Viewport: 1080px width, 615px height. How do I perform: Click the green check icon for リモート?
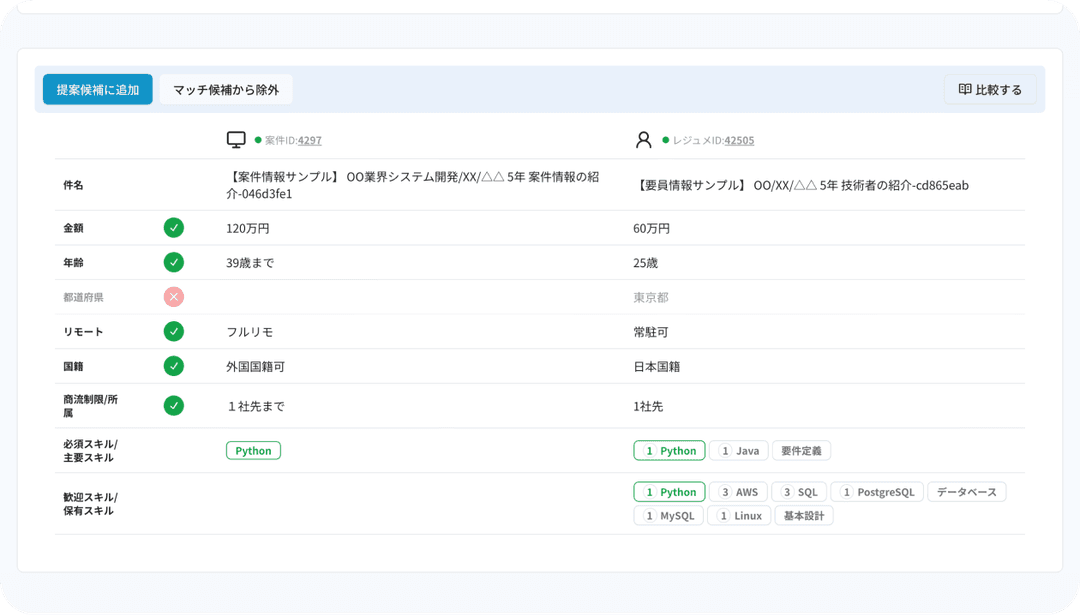174,331
